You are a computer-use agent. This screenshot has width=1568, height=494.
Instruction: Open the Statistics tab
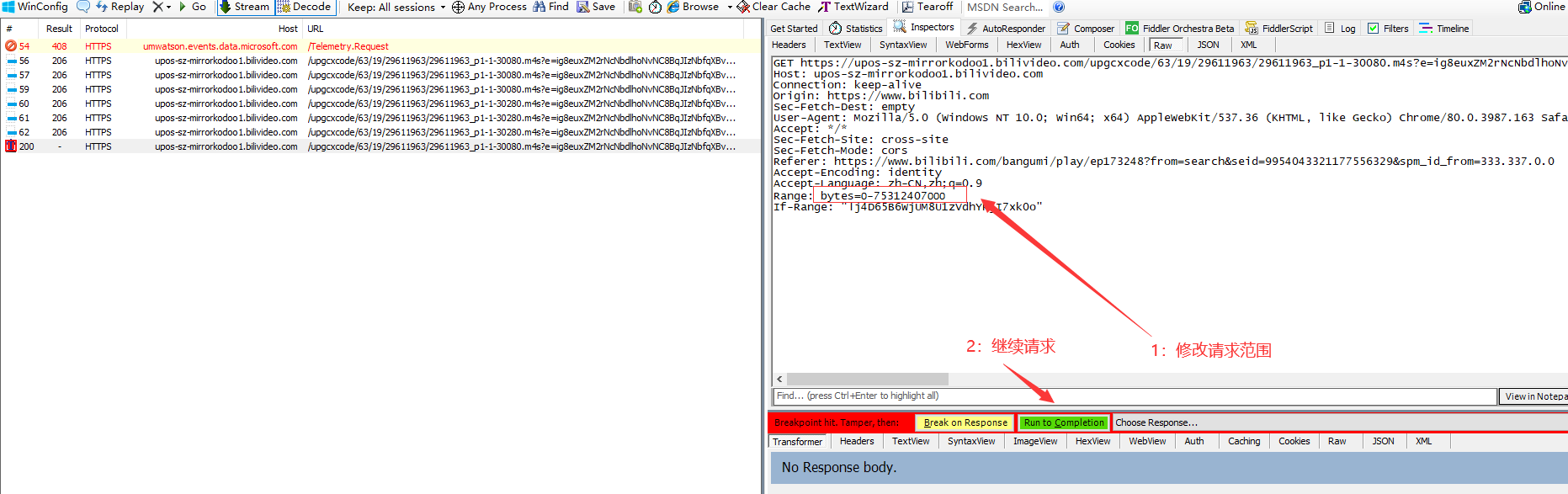[x=856, y=29]
